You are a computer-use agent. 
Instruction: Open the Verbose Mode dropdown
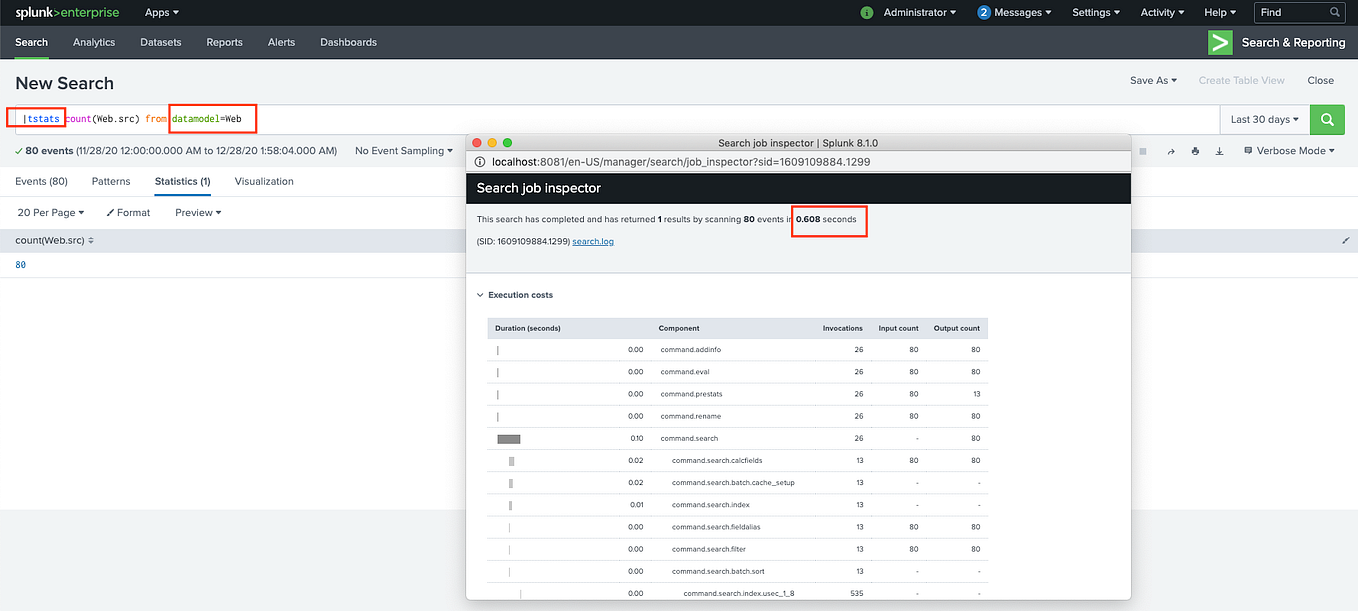[x=1290, y=150]
